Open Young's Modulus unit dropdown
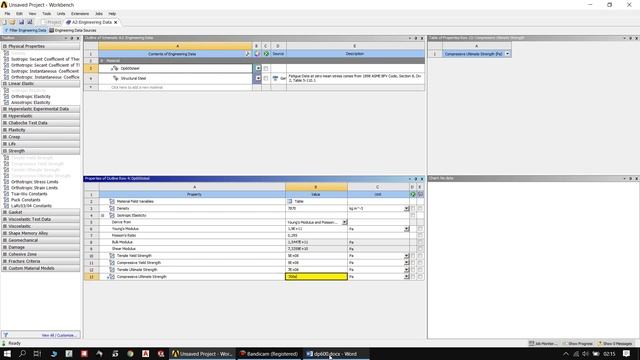The width and height of the screenshot is (640, 360). 406,229
